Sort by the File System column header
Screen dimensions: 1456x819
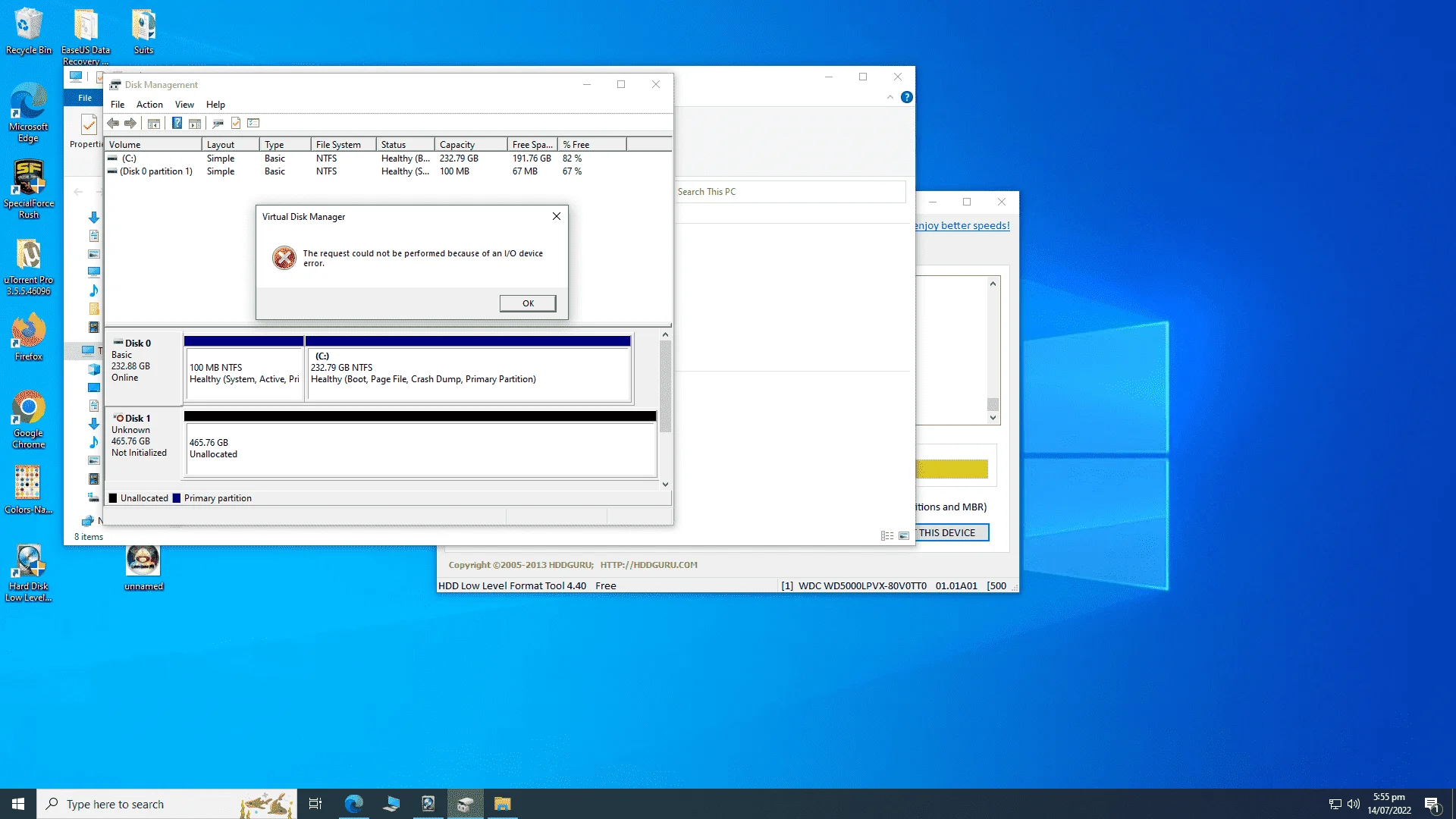pyautogui.click(x=343, y=144)
